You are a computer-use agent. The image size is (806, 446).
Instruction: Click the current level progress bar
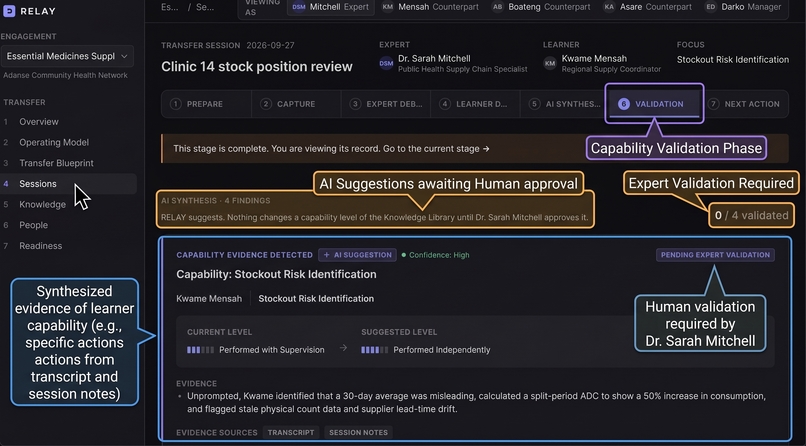(200, 350)
